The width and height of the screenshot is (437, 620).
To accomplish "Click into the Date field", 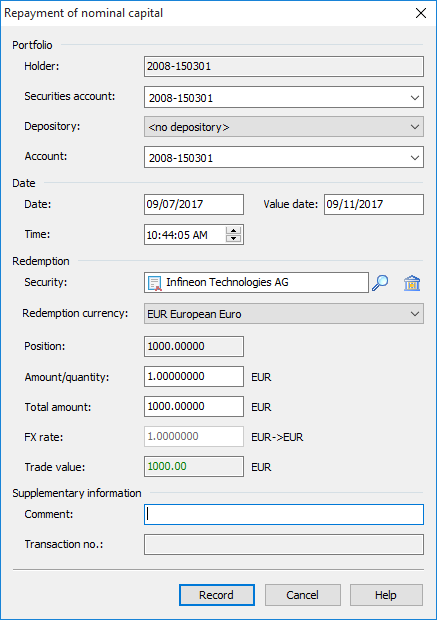I will coord(194,204).
